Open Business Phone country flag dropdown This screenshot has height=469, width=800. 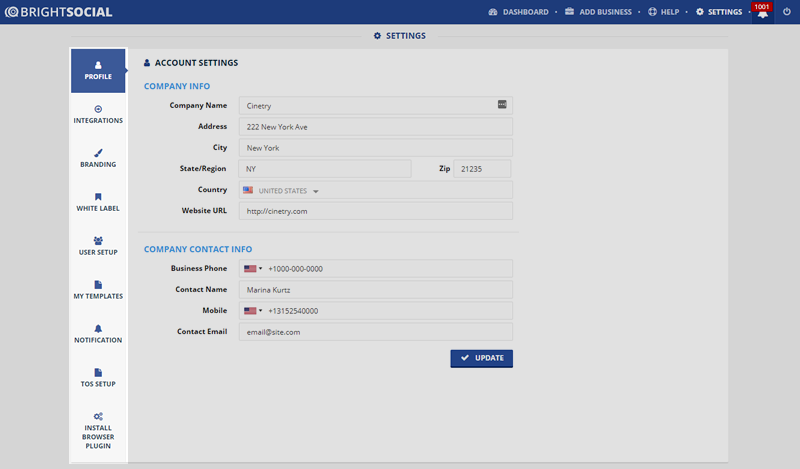252,268
